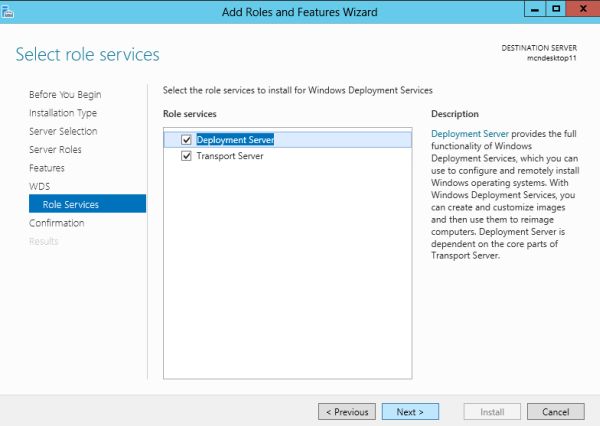600x426 pixels.
Task: Click the wizard icon in the title bar
Action: [x=7, y=12]
